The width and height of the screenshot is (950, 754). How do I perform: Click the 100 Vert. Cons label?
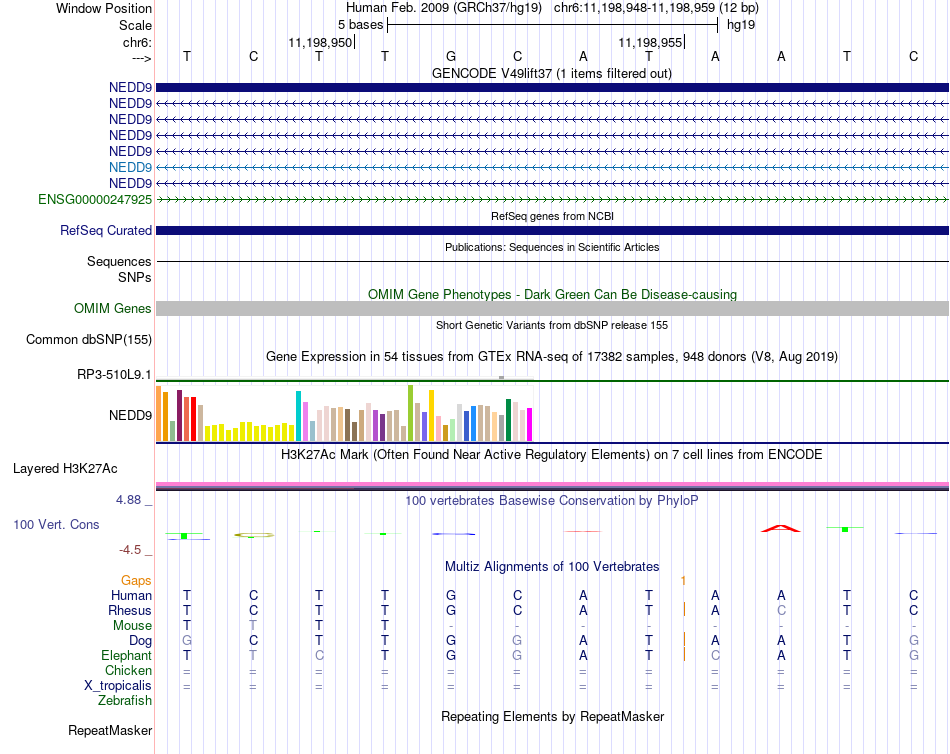(56, 525)
